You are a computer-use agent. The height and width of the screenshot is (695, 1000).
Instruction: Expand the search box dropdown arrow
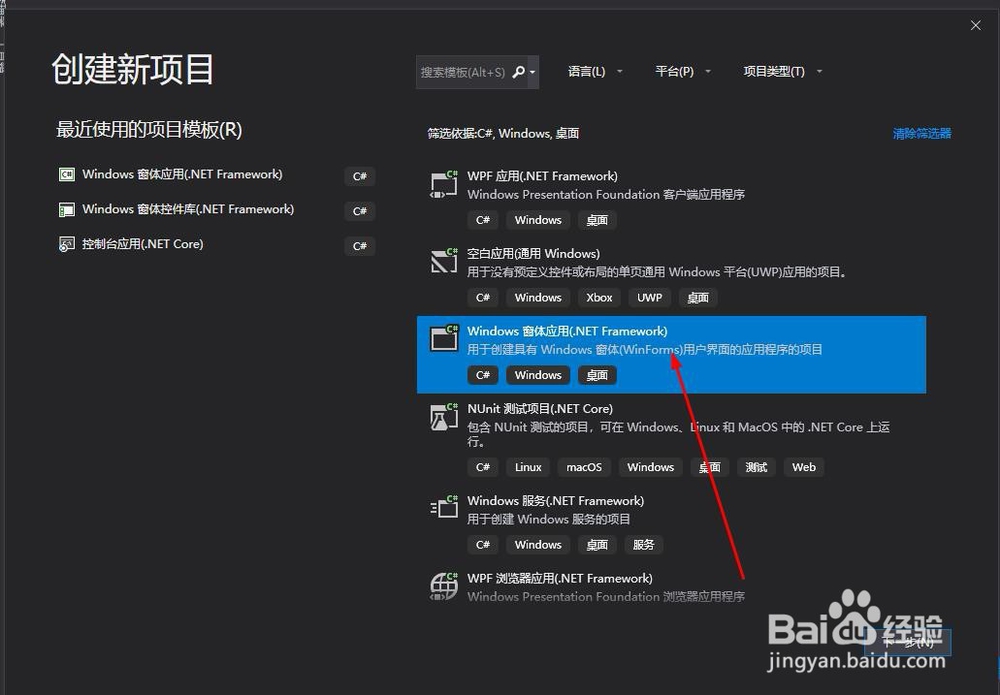[535, 72]
